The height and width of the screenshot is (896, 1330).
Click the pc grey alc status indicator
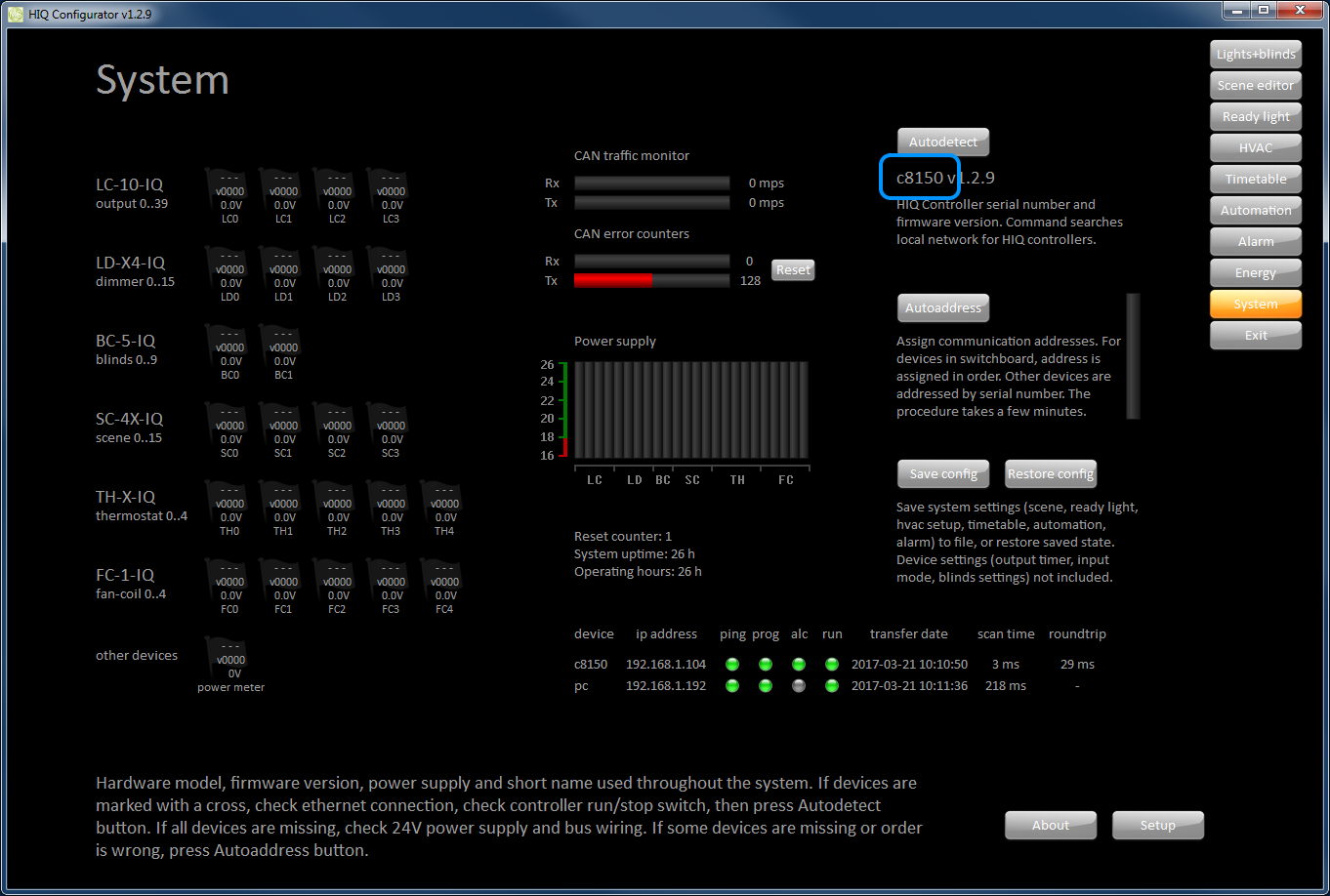pos(799,686)
